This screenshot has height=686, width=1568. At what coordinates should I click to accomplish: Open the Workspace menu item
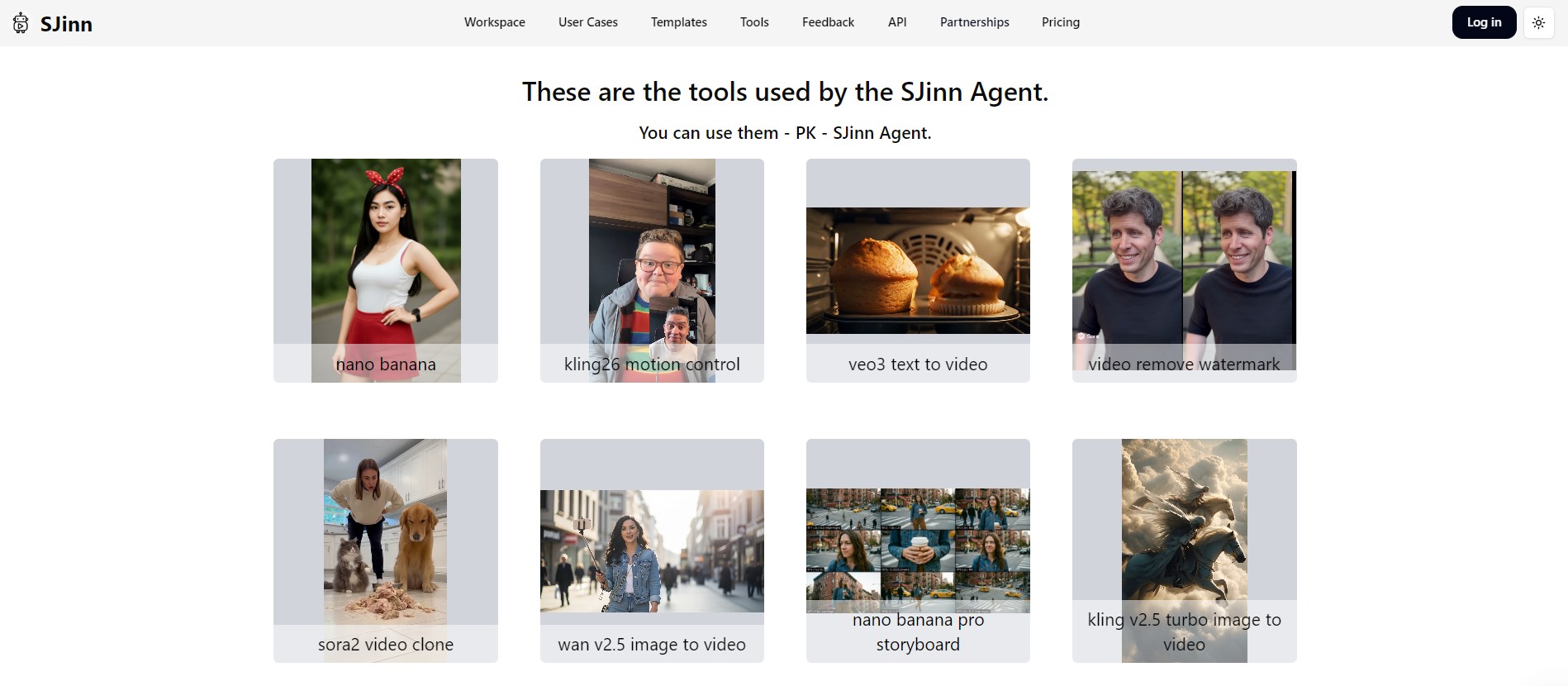[x=495, y=22]
